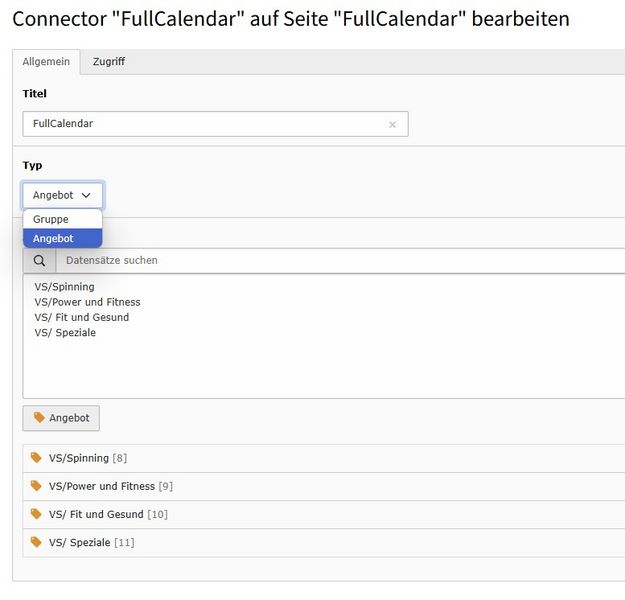Click the tag icon beside VS/Power und Fitness [9]
Screen dimensions: 625x600
(37, 486)
